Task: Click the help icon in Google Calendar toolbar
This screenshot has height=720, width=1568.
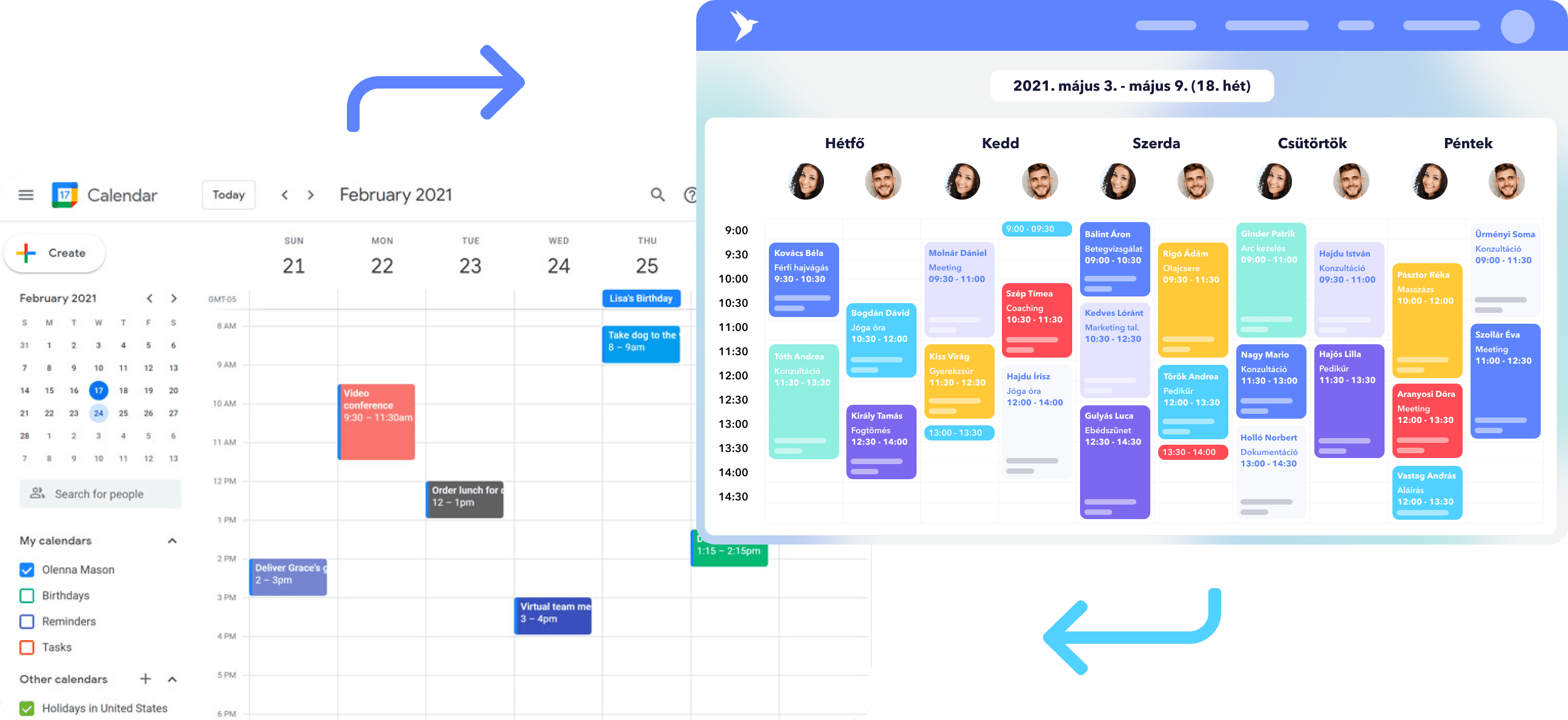Action: click(694, 195)
